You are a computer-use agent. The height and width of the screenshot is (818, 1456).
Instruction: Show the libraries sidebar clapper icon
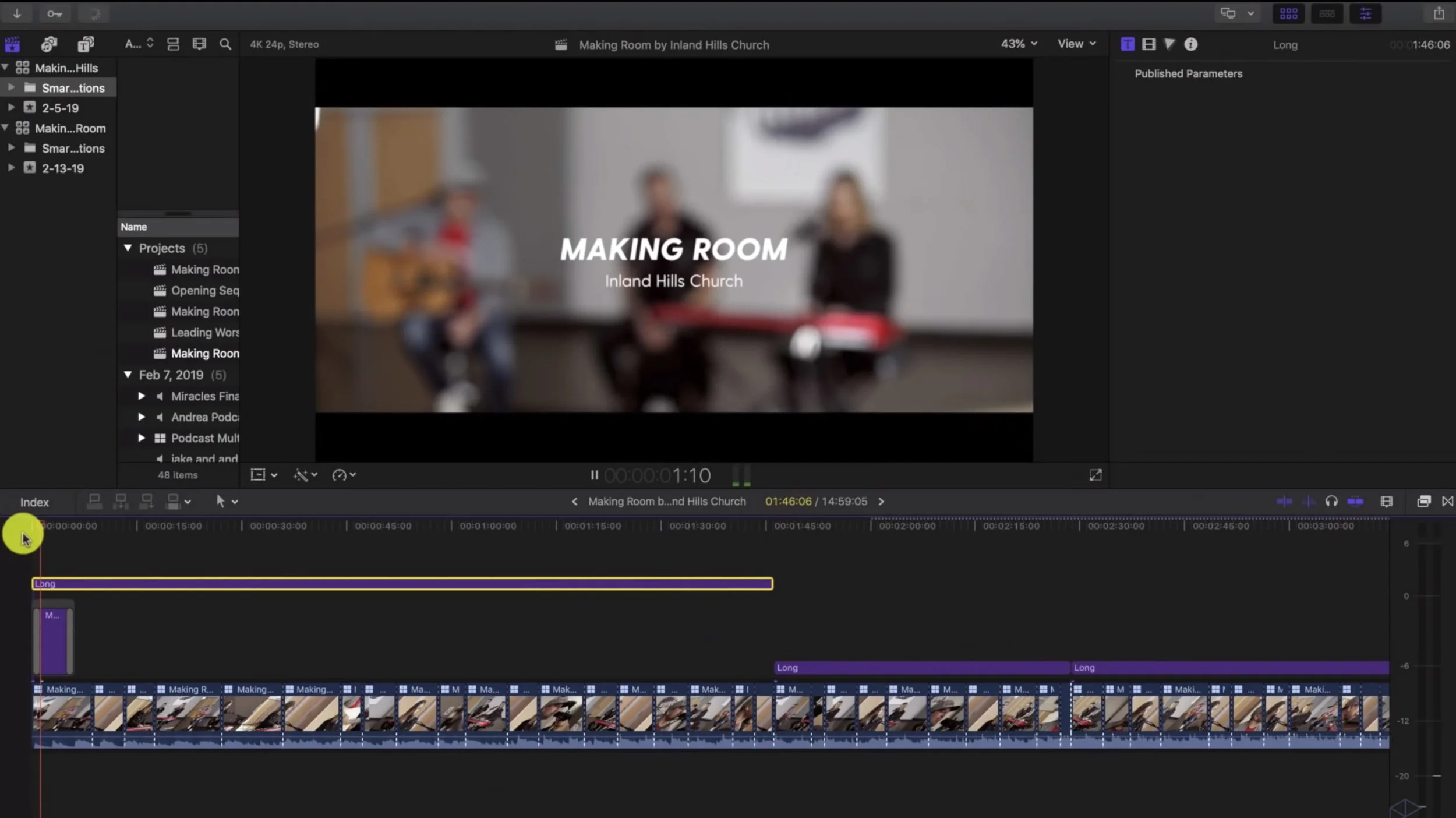coord(12,44)
